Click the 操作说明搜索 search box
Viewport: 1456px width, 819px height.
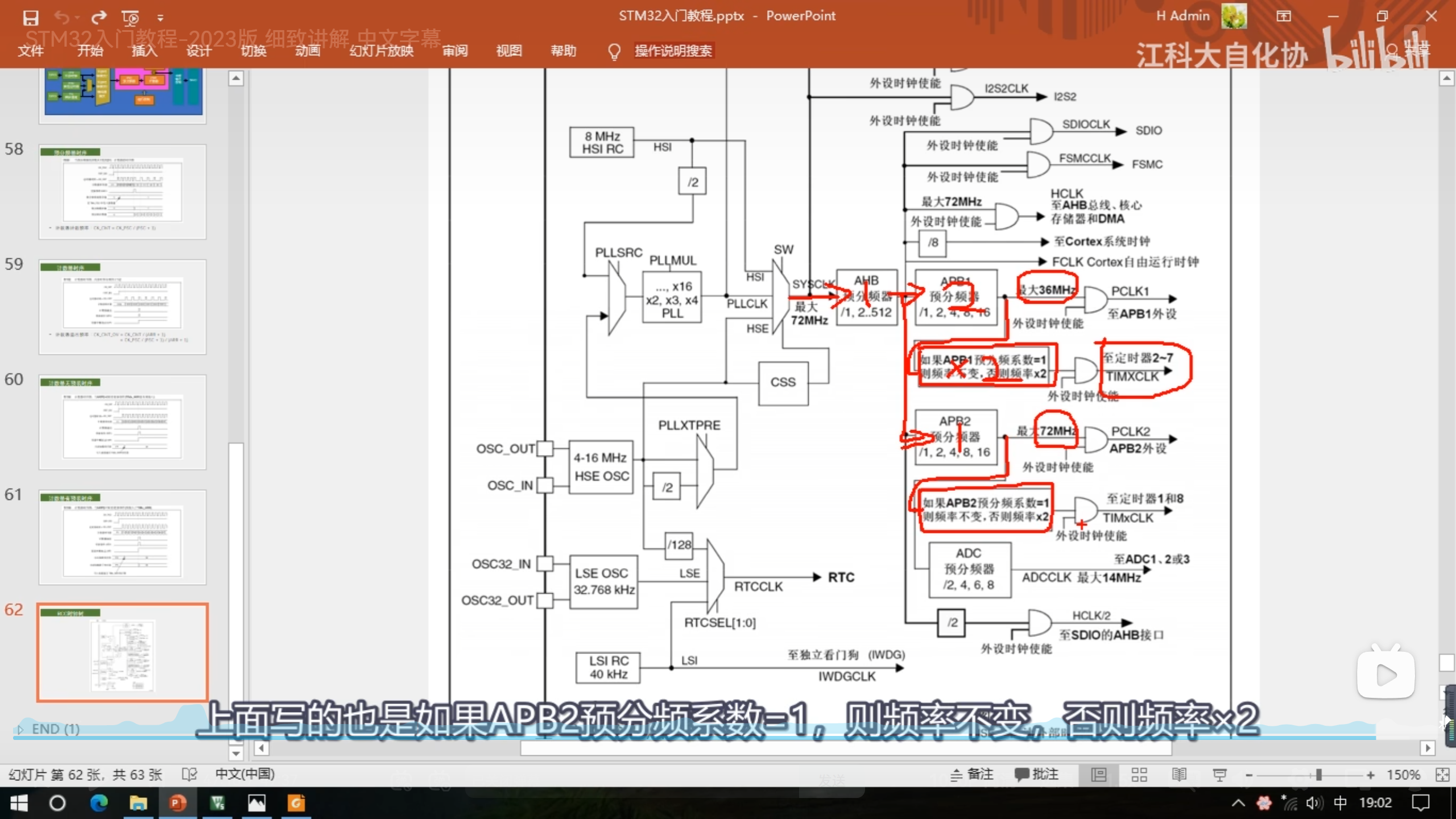(673, 51)
